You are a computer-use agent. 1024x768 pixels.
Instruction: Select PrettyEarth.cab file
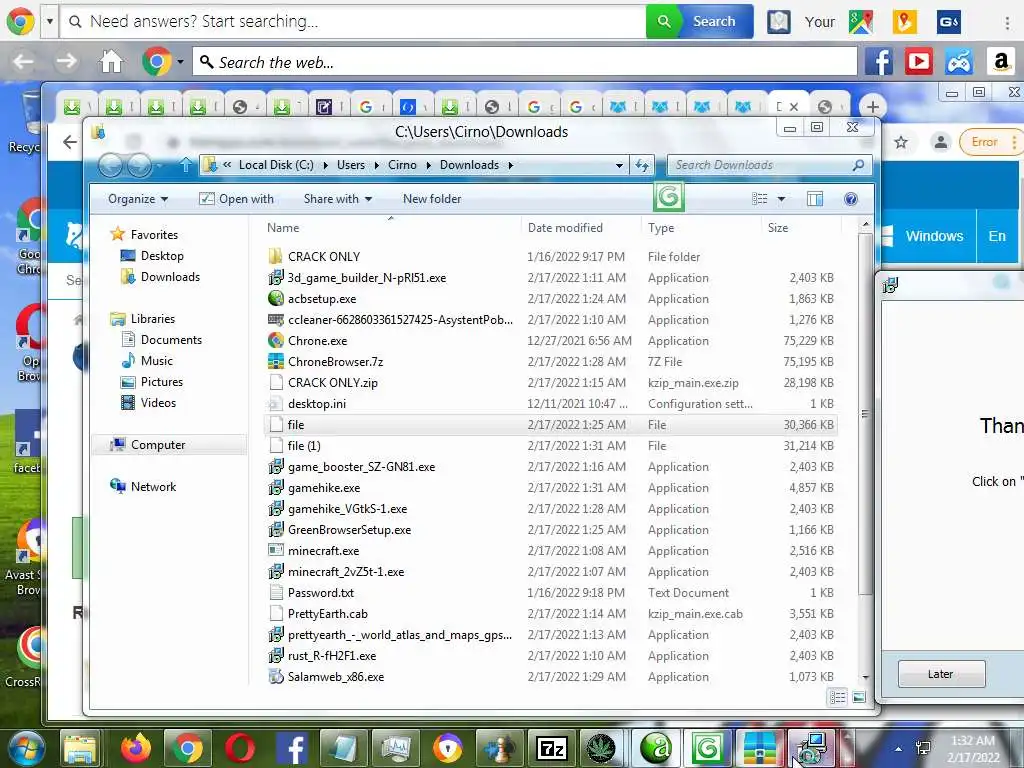click(327, 614)
